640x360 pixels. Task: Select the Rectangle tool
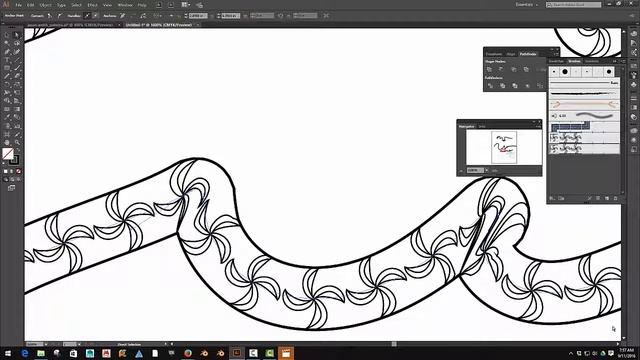pos(7,68)
